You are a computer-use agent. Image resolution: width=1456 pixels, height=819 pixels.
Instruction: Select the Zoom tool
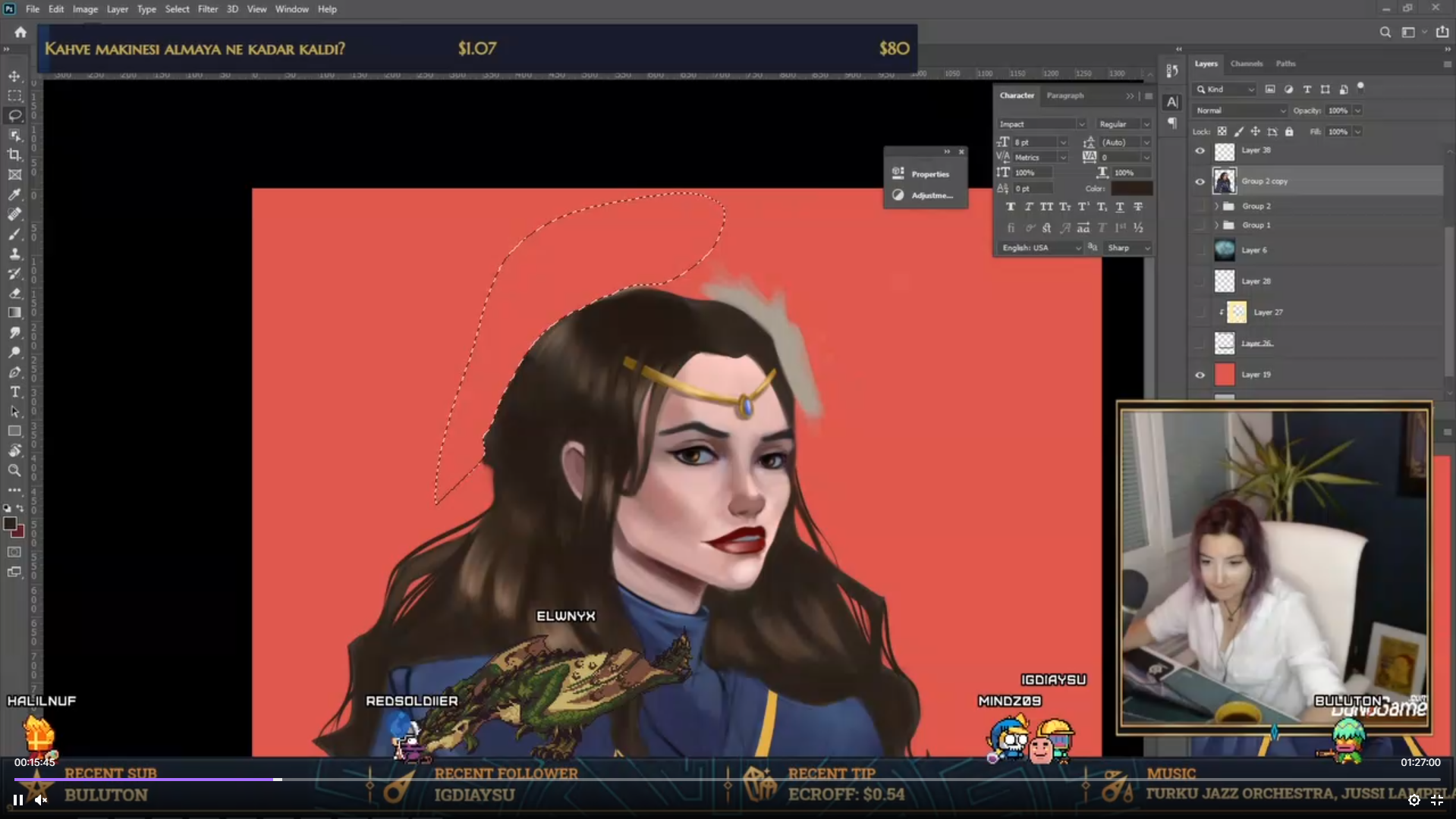14,470
